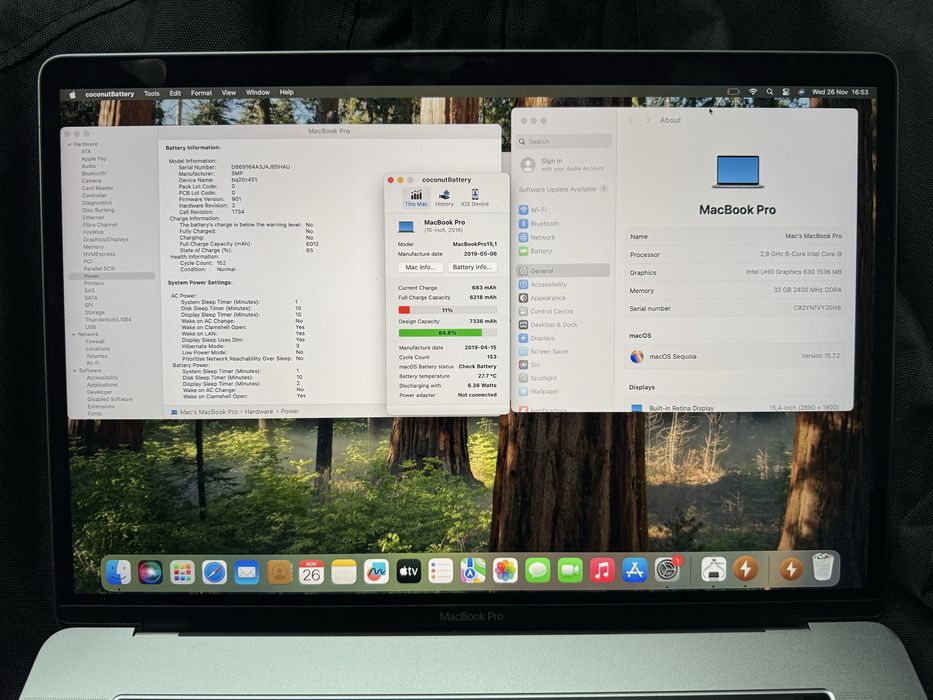933x700 pixels.
Task: Click the Mac Info... button
Action: coord(421,267)
